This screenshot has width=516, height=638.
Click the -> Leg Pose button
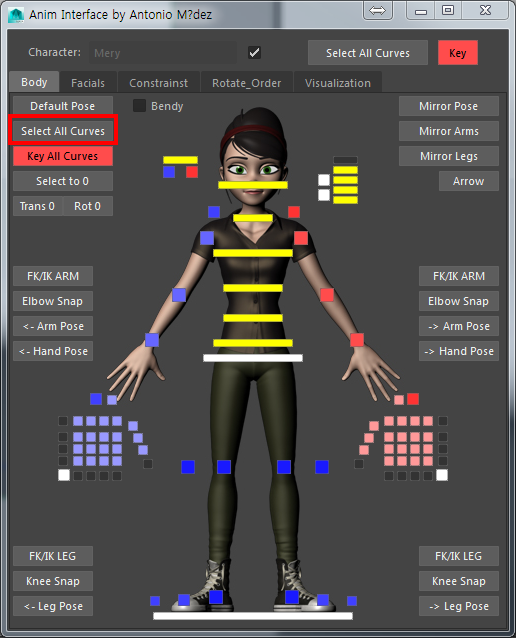(x=459, y=606)
